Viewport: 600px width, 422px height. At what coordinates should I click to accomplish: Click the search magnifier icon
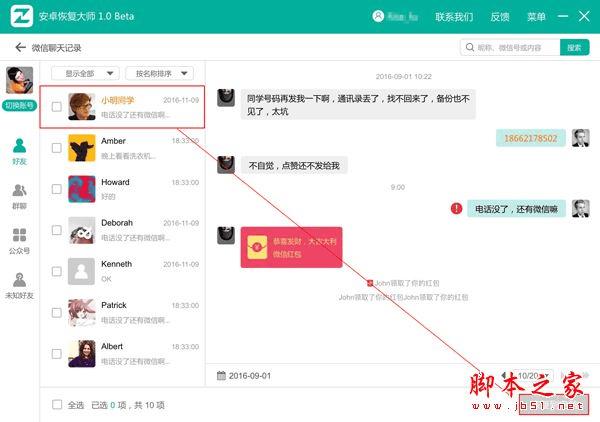point(470,47)
